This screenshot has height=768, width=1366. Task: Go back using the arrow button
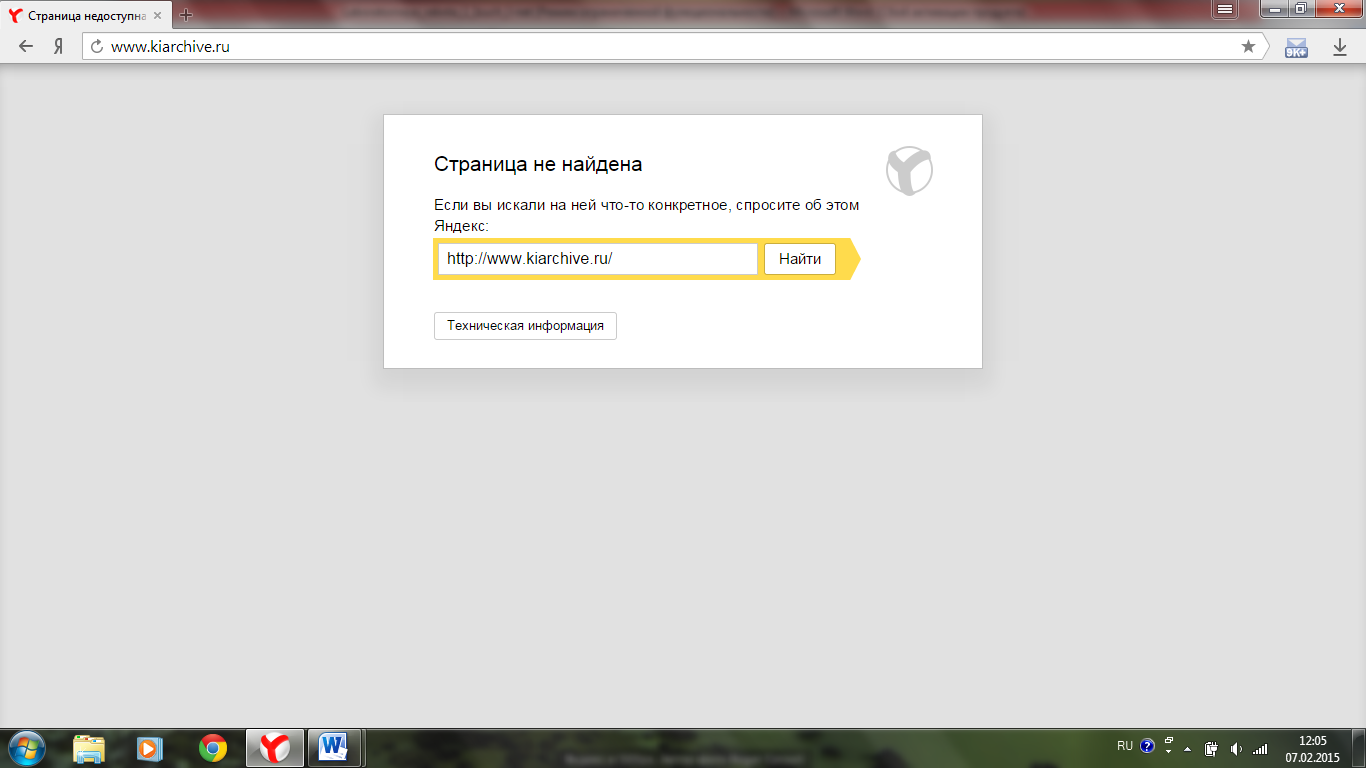[26, 46]
